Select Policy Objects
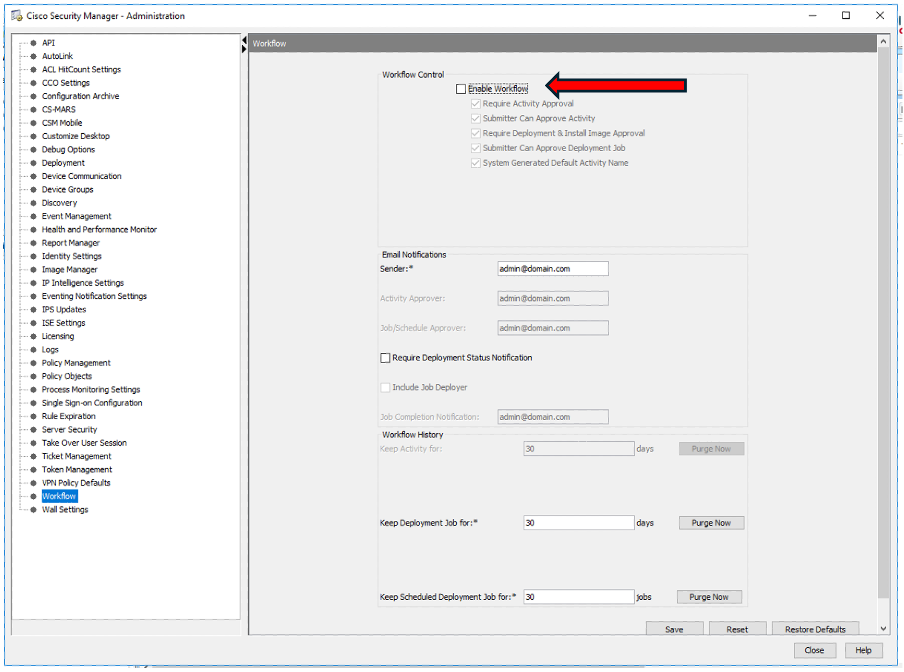 pos(67,376)
